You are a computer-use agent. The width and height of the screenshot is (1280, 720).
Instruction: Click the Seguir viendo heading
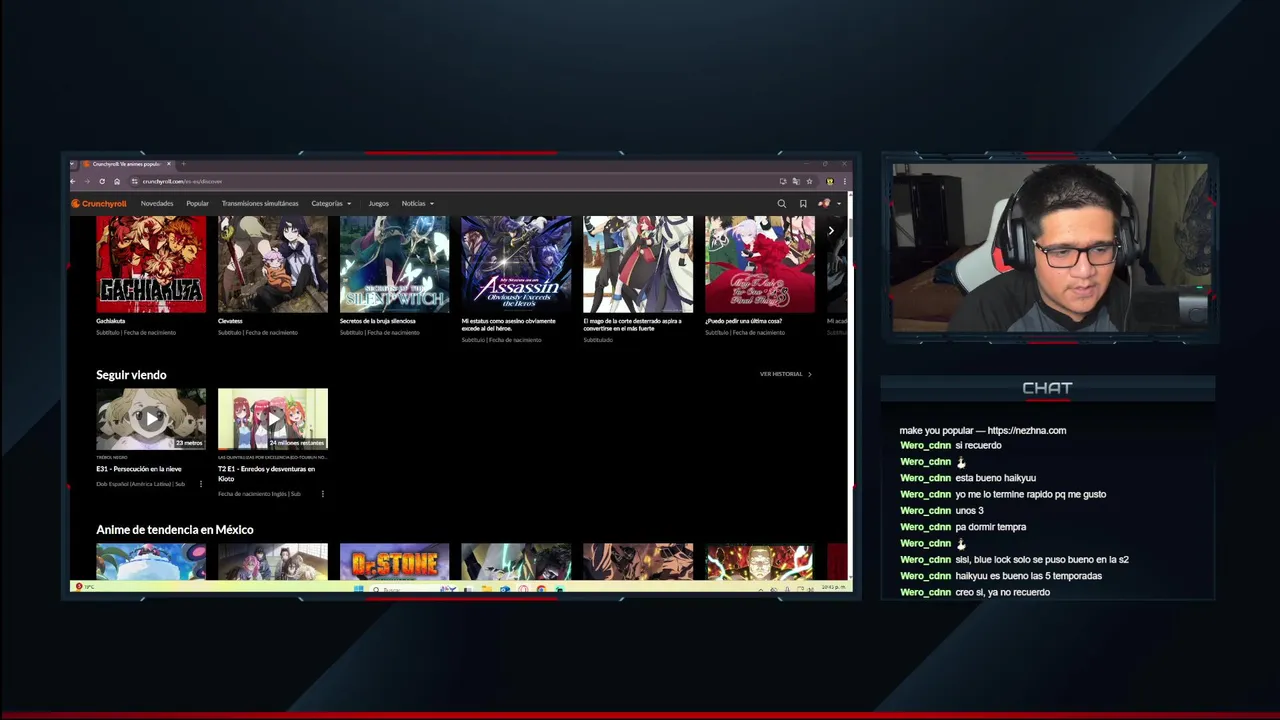click(131, 375)
